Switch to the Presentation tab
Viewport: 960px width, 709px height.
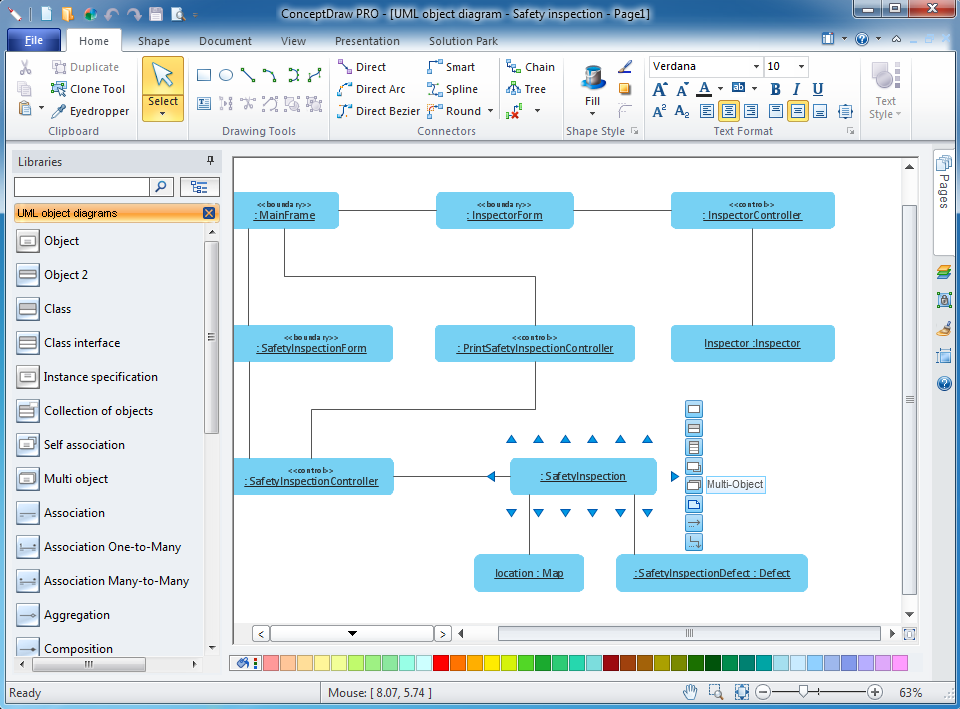pos(367,41)
